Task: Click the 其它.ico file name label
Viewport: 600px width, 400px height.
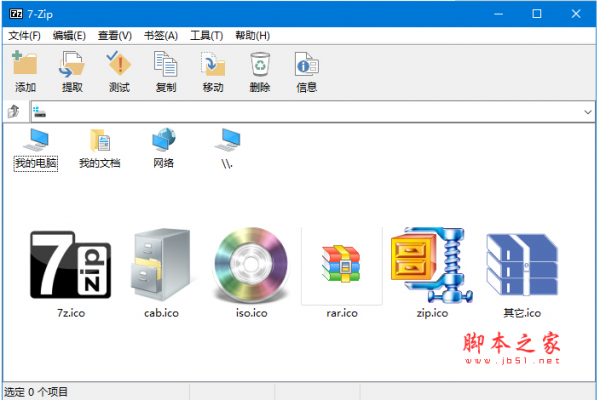Action: [522, 313]
